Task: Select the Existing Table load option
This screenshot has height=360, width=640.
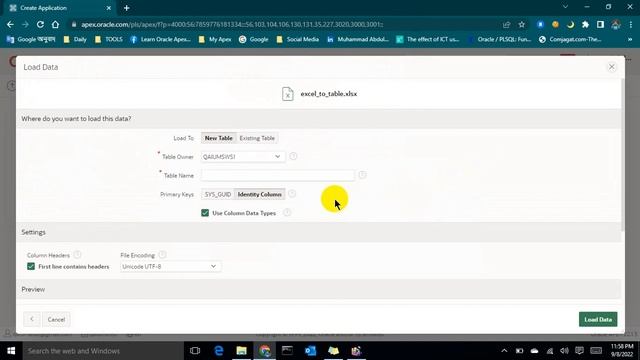Action: [x=257, y=138]
